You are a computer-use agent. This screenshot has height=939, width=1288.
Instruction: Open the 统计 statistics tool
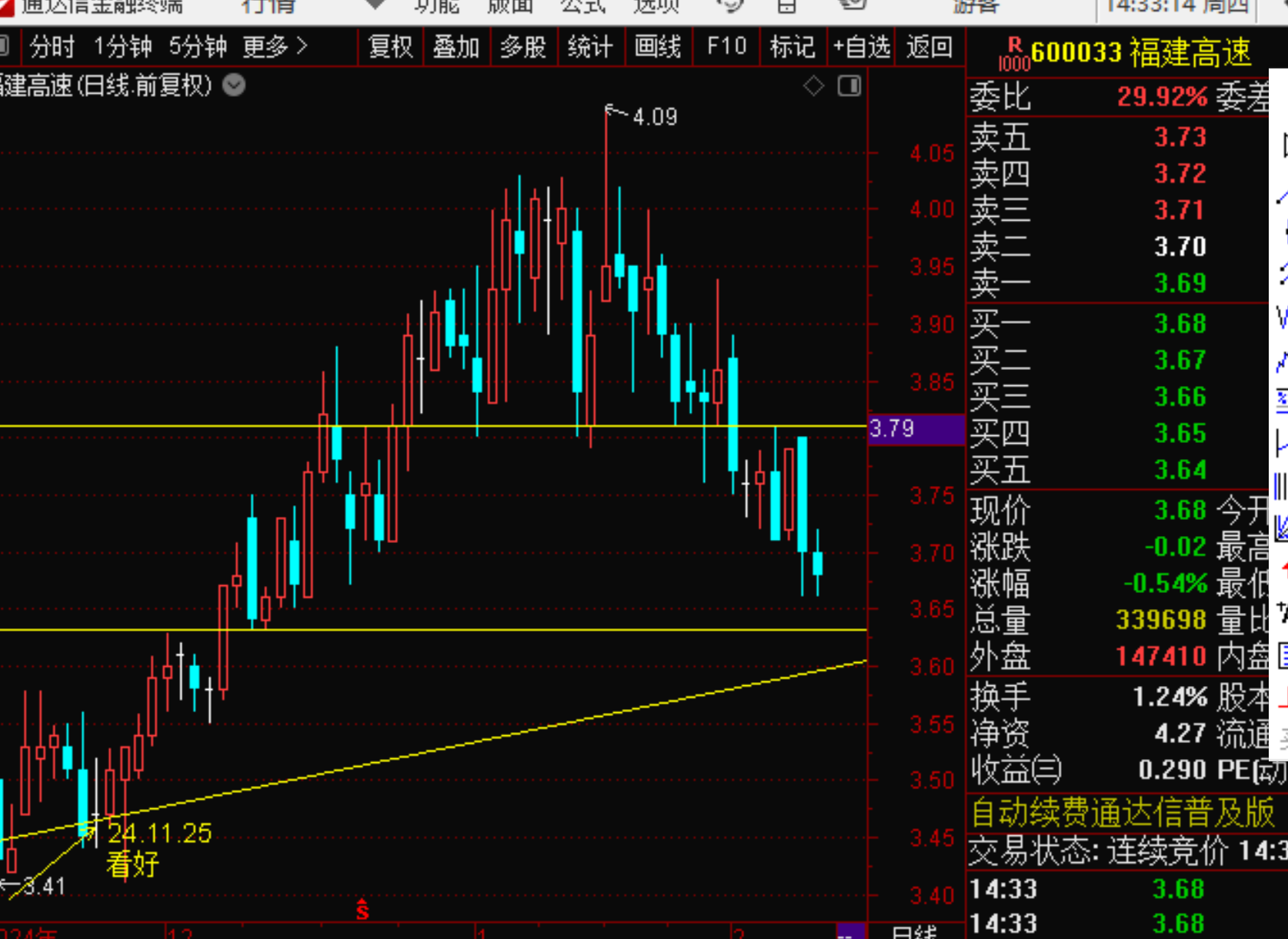tap(590, 47)
